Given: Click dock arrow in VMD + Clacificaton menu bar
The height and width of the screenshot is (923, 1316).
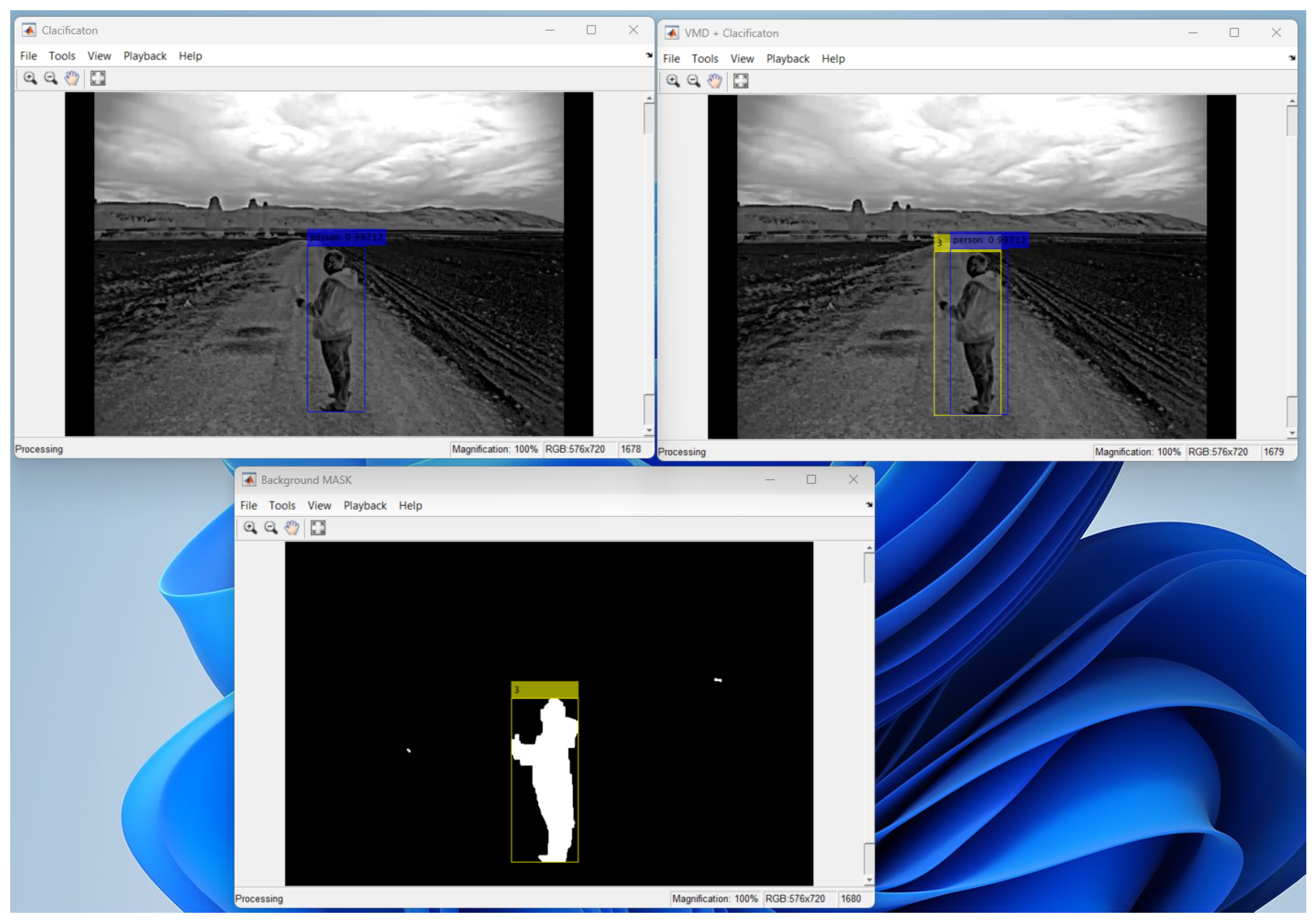Looking at the screenshot, I should (1292, 58).
